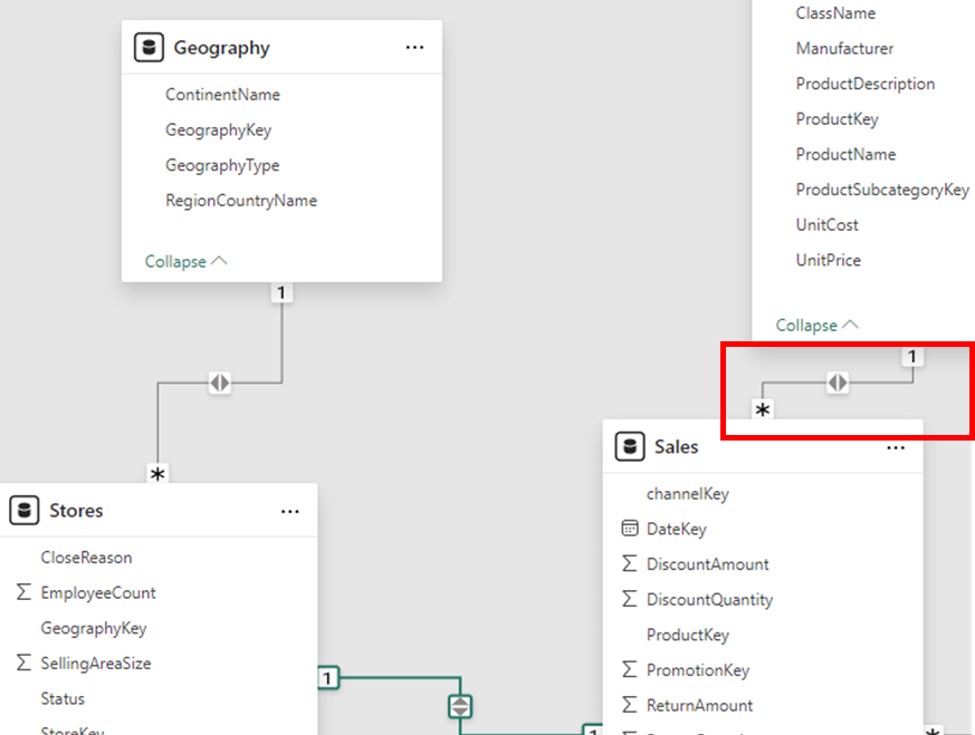Open the Geography table more options menu

click(415, 47)
